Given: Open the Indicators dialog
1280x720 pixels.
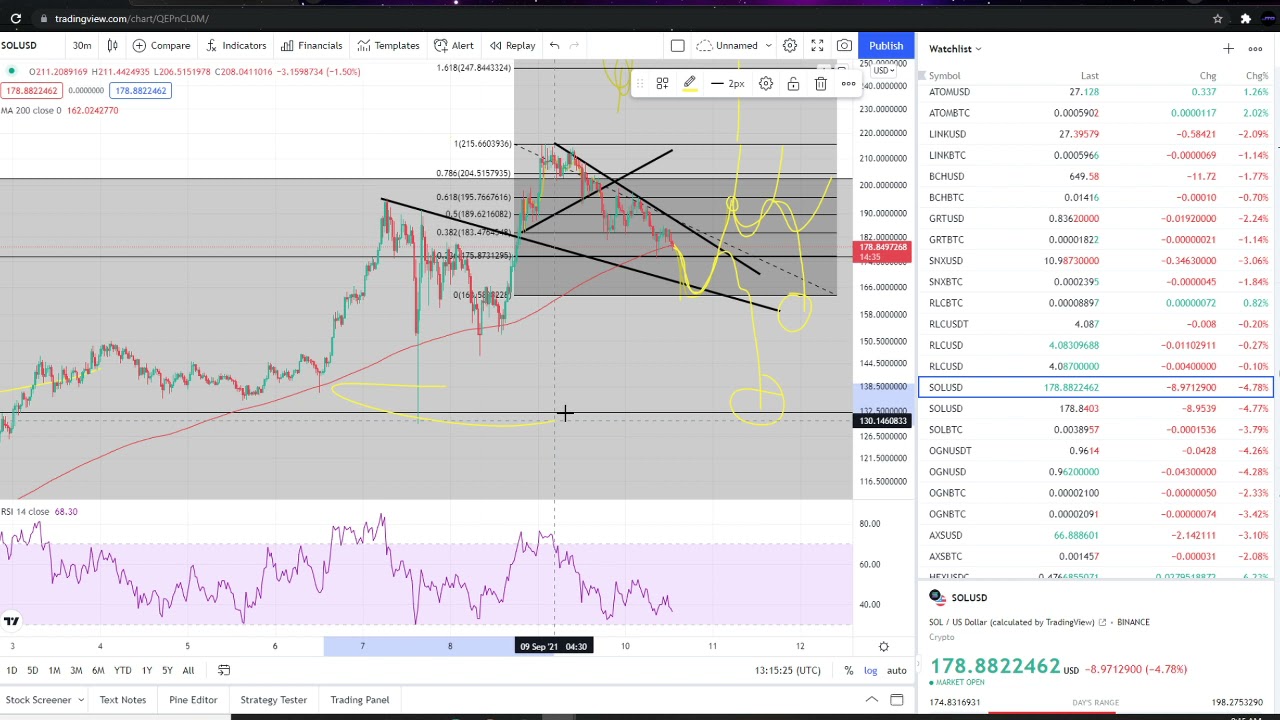Looking at the screenshot, I should point(235,45).
